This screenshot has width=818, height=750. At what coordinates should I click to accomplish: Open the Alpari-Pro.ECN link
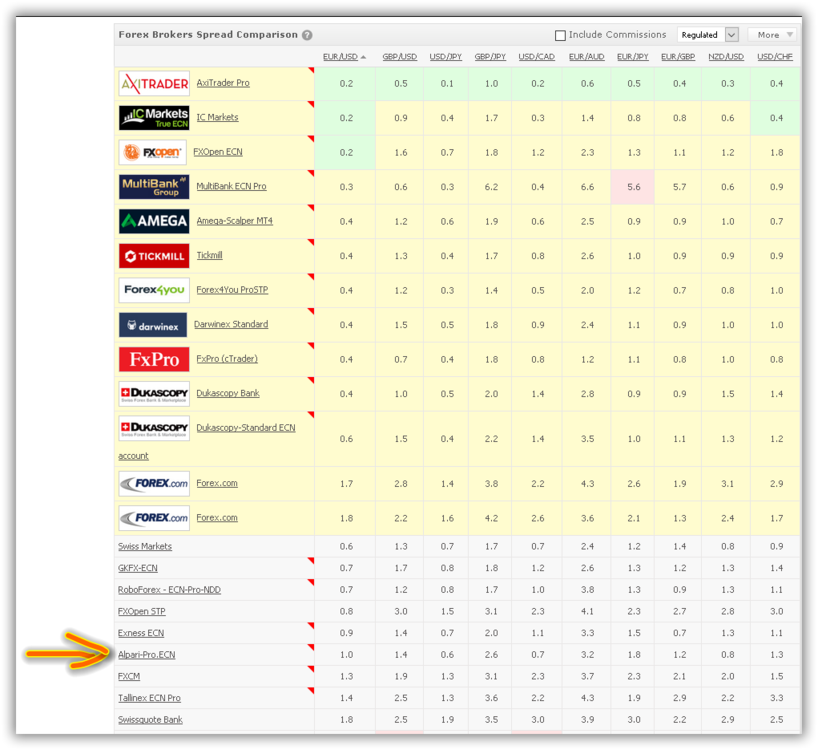(x=146, y=655)
